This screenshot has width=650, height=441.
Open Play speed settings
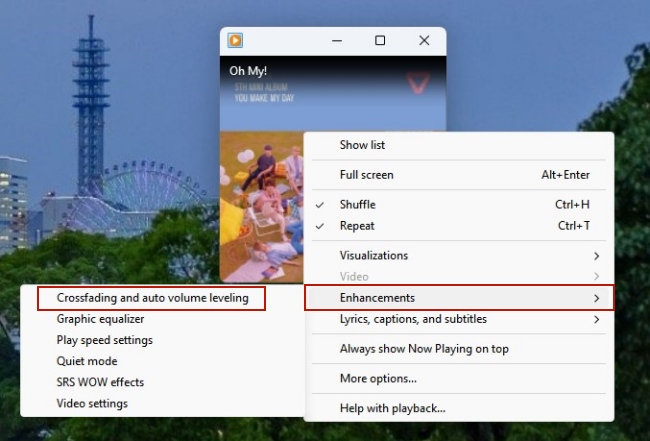coord(162,340)
